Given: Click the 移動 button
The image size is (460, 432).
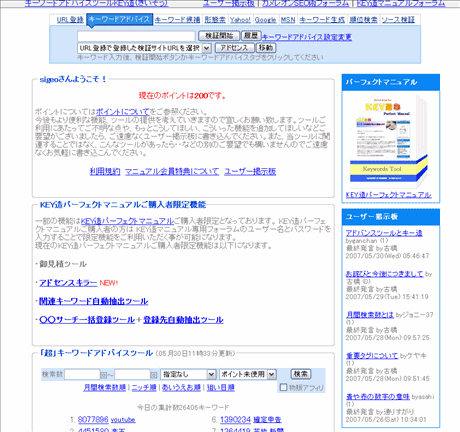Looking at the screenshot, I should 266,48.
